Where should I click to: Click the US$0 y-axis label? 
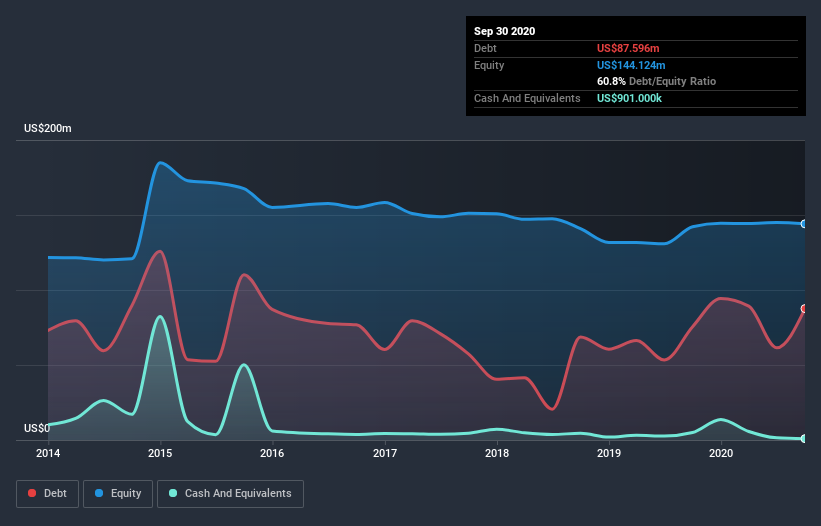click(37, 428)
